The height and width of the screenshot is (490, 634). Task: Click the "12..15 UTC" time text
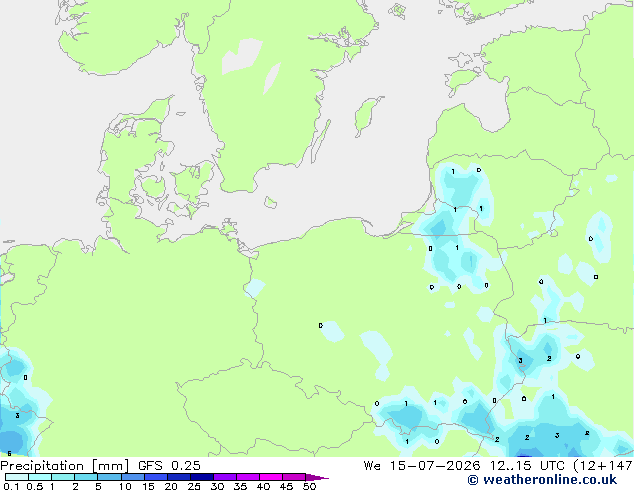(527, 466)
